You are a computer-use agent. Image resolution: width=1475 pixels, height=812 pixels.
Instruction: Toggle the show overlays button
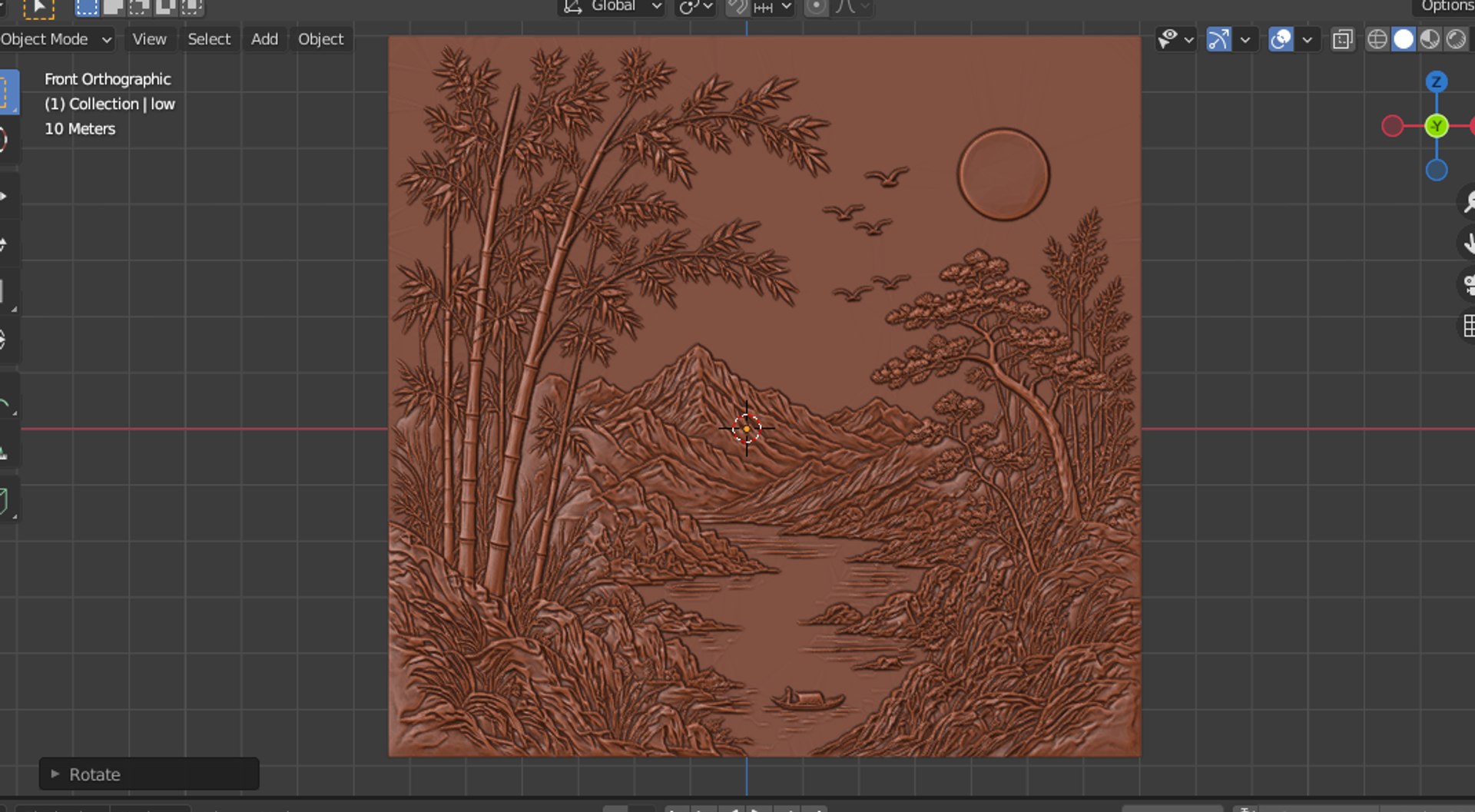coord(1281,39)
